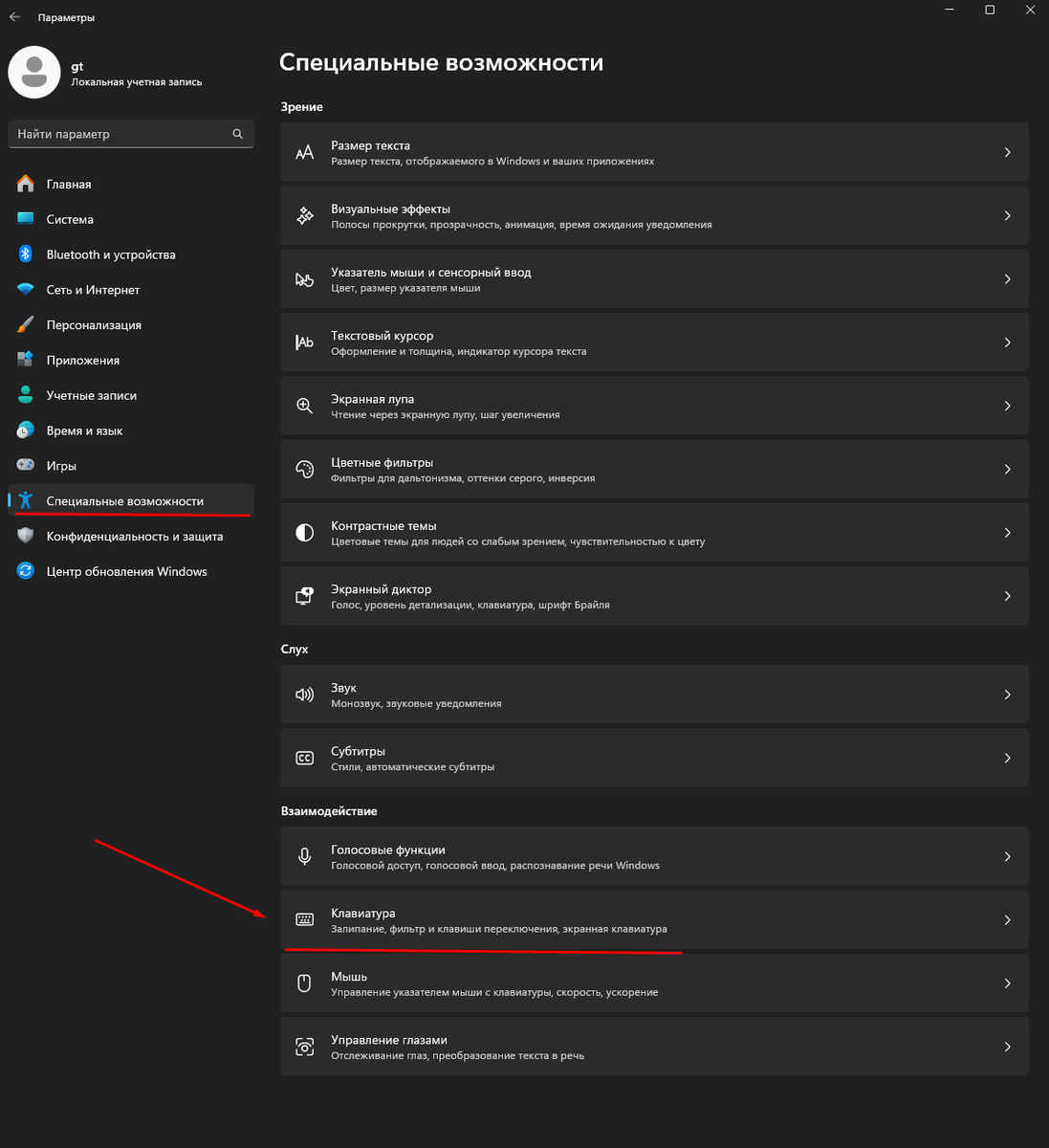Image resolution: width=1049 pixels, height=1148 pixels.
Task: Go to Bluetooth и устройства
Action: [131, 254]
